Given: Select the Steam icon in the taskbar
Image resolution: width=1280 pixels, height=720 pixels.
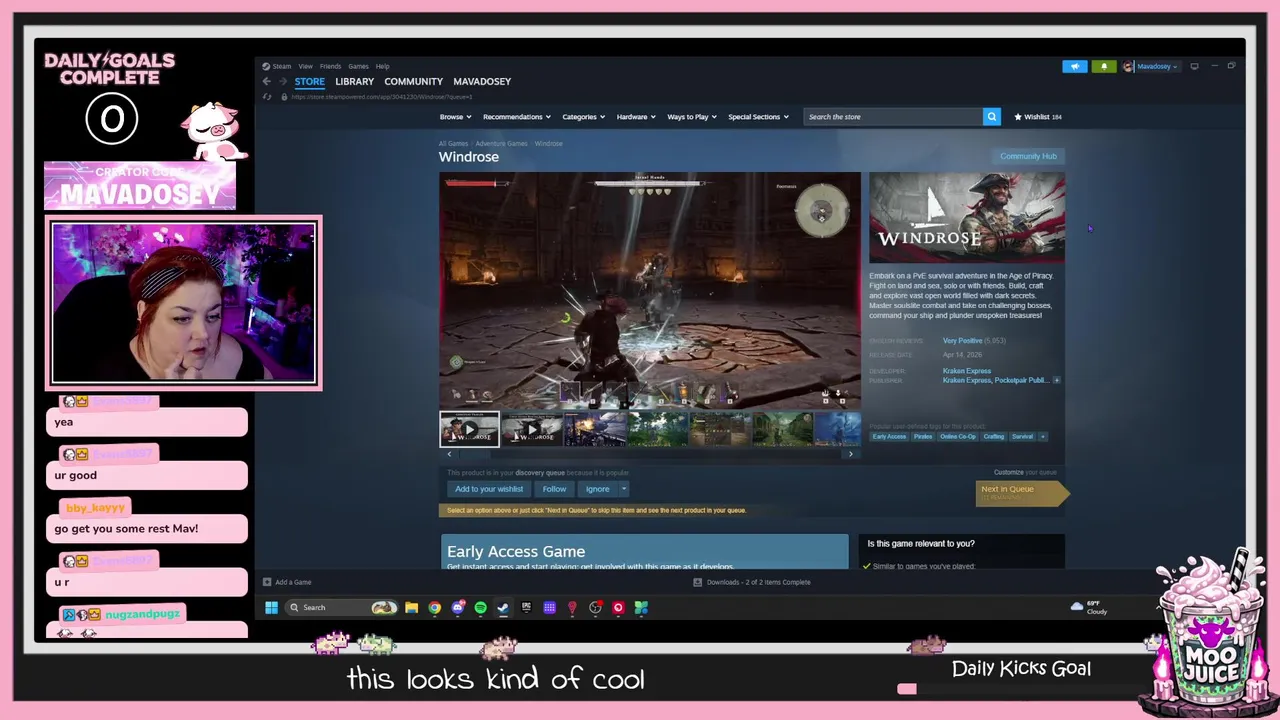Looking at the screenshot, I should pos(503,607).
